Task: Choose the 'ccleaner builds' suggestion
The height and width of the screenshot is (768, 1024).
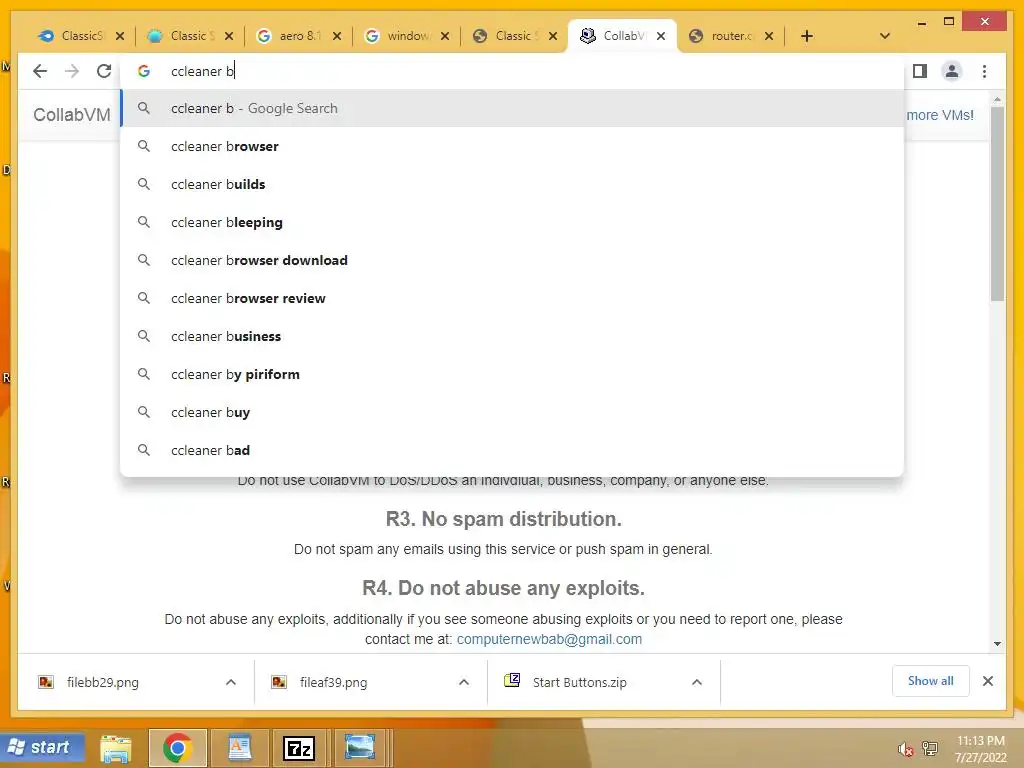Action: (512, 184)
